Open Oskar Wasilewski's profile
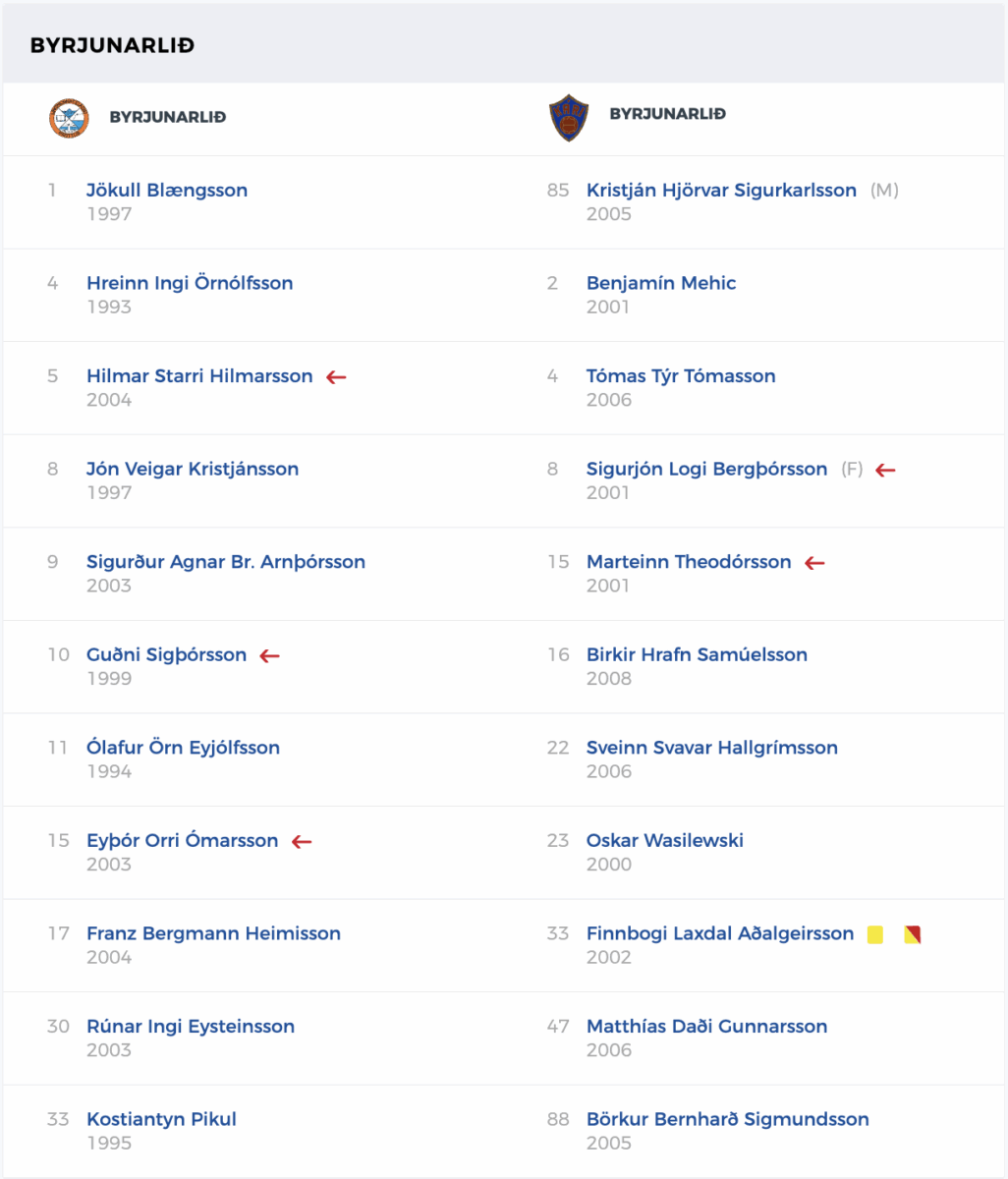 (665, 840)
